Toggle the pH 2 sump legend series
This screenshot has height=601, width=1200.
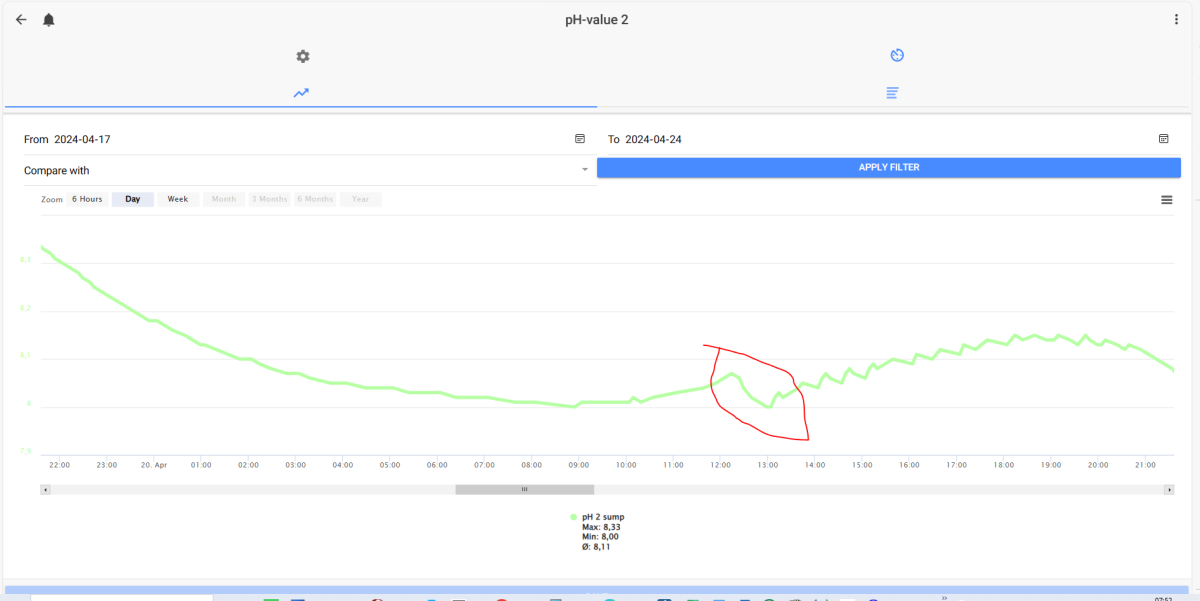[603, 517]
